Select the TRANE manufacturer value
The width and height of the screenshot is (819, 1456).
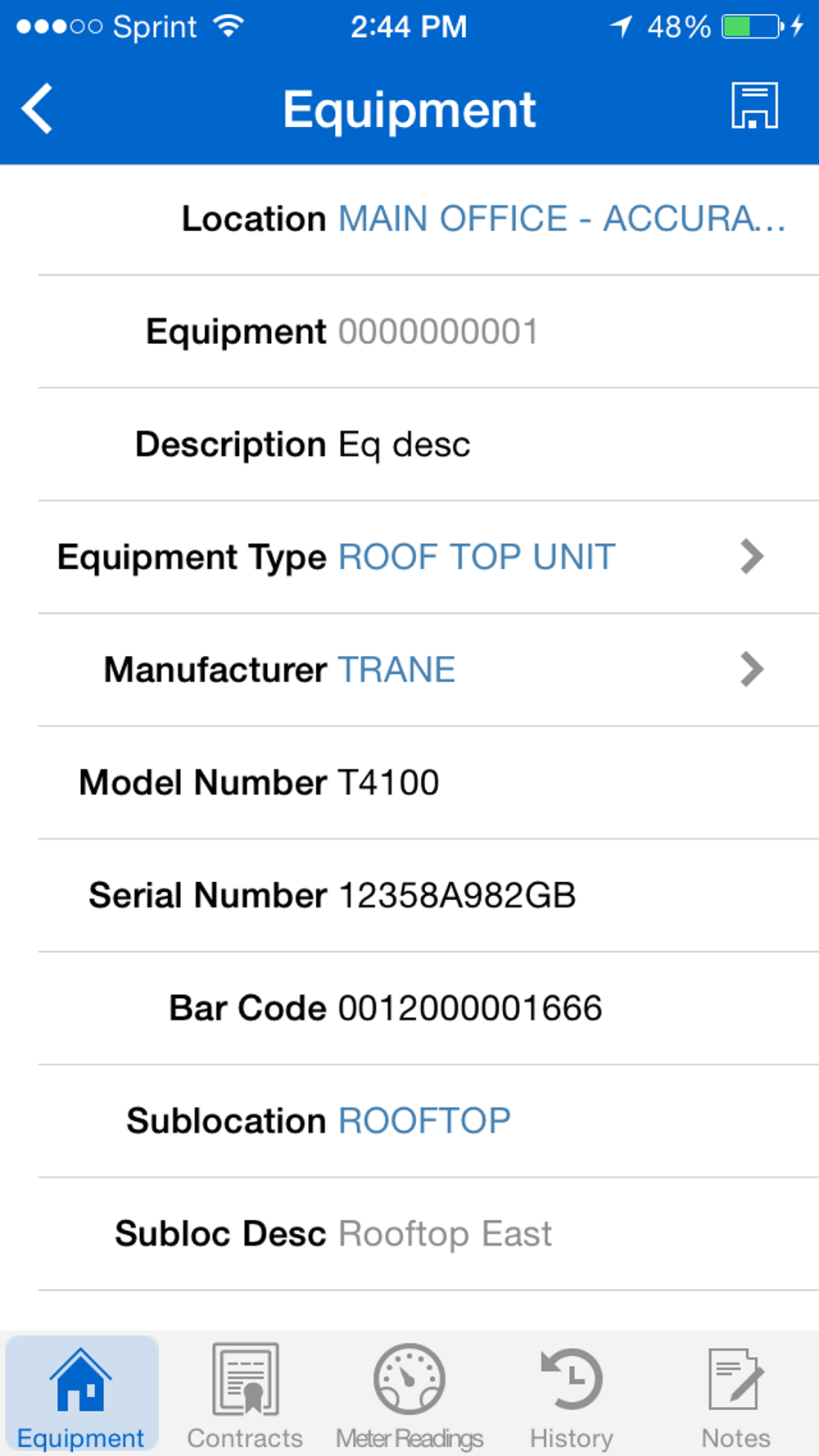396,669
